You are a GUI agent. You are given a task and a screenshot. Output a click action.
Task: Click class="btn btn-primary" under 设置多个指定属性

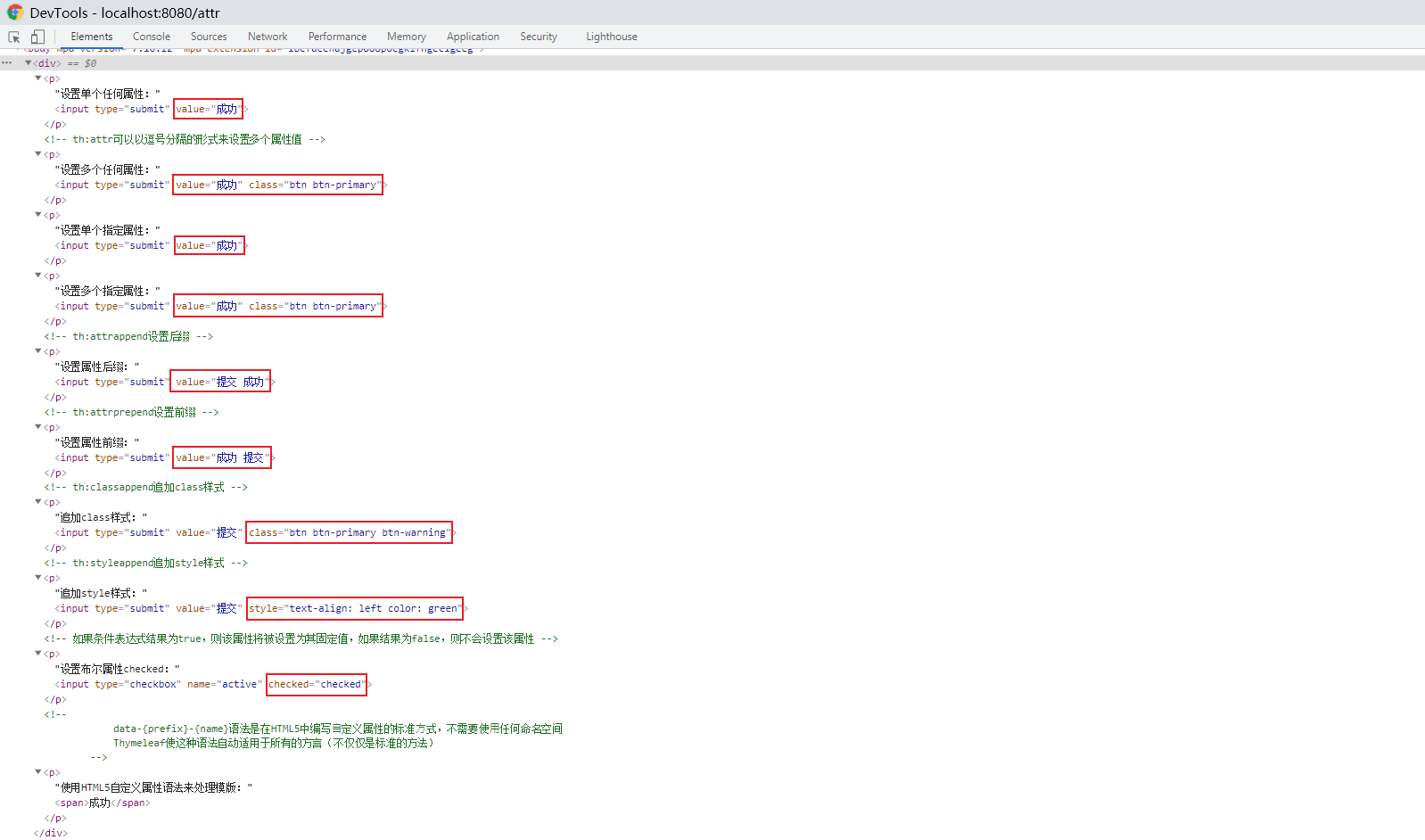click(315, 306)
